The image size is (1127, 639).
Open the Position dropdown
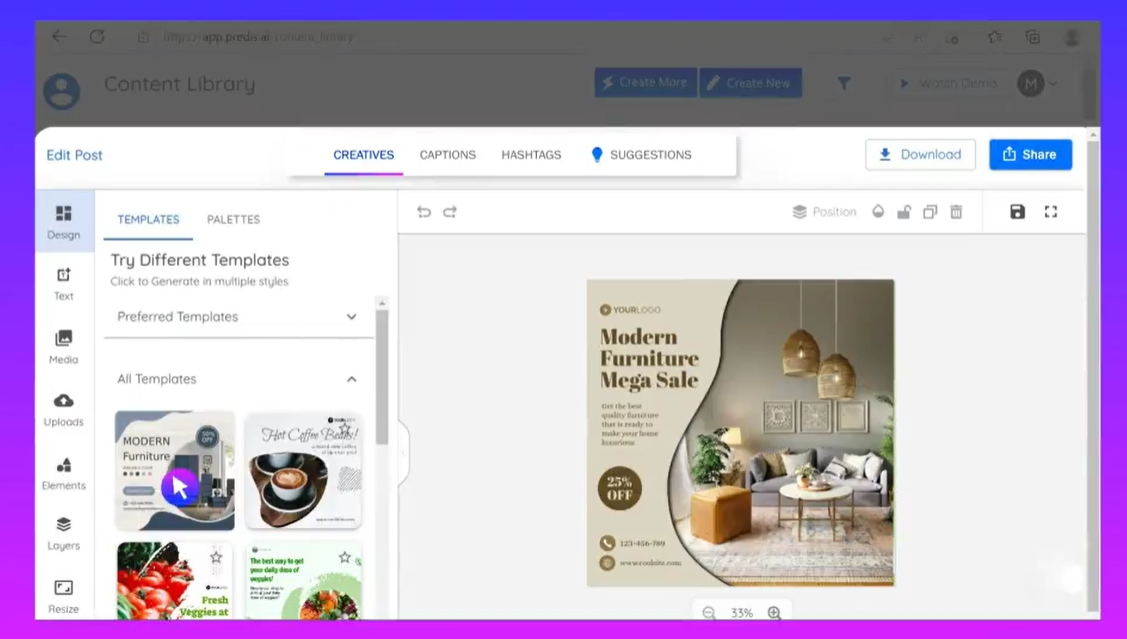(825, 212)
